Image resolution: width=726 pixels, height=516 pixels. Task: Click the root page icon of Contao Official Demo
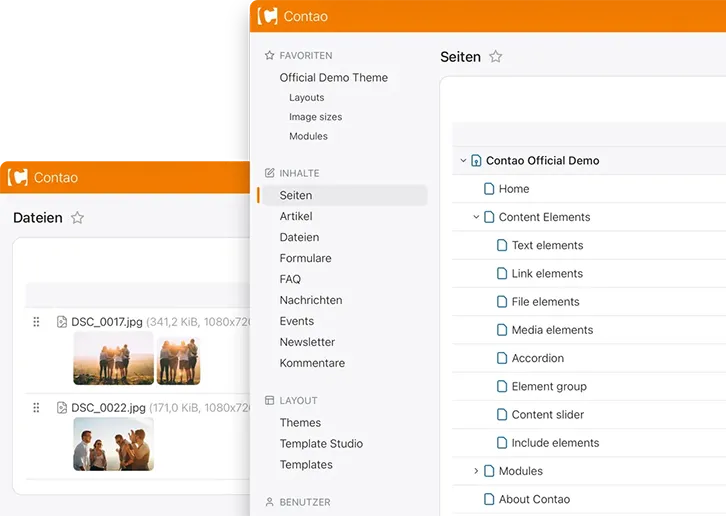(476, 161)
